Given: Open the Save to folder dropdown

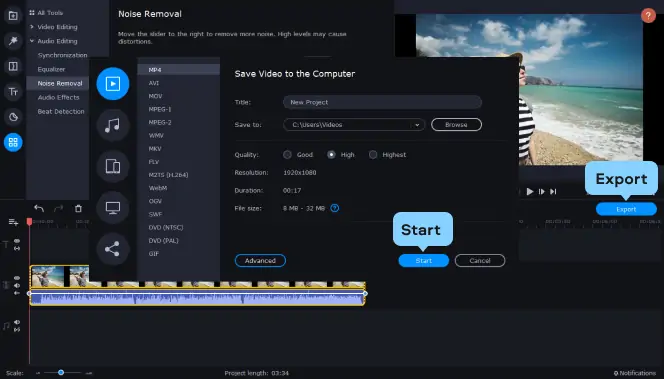Looking at the screenshot, I should (354, 124).
